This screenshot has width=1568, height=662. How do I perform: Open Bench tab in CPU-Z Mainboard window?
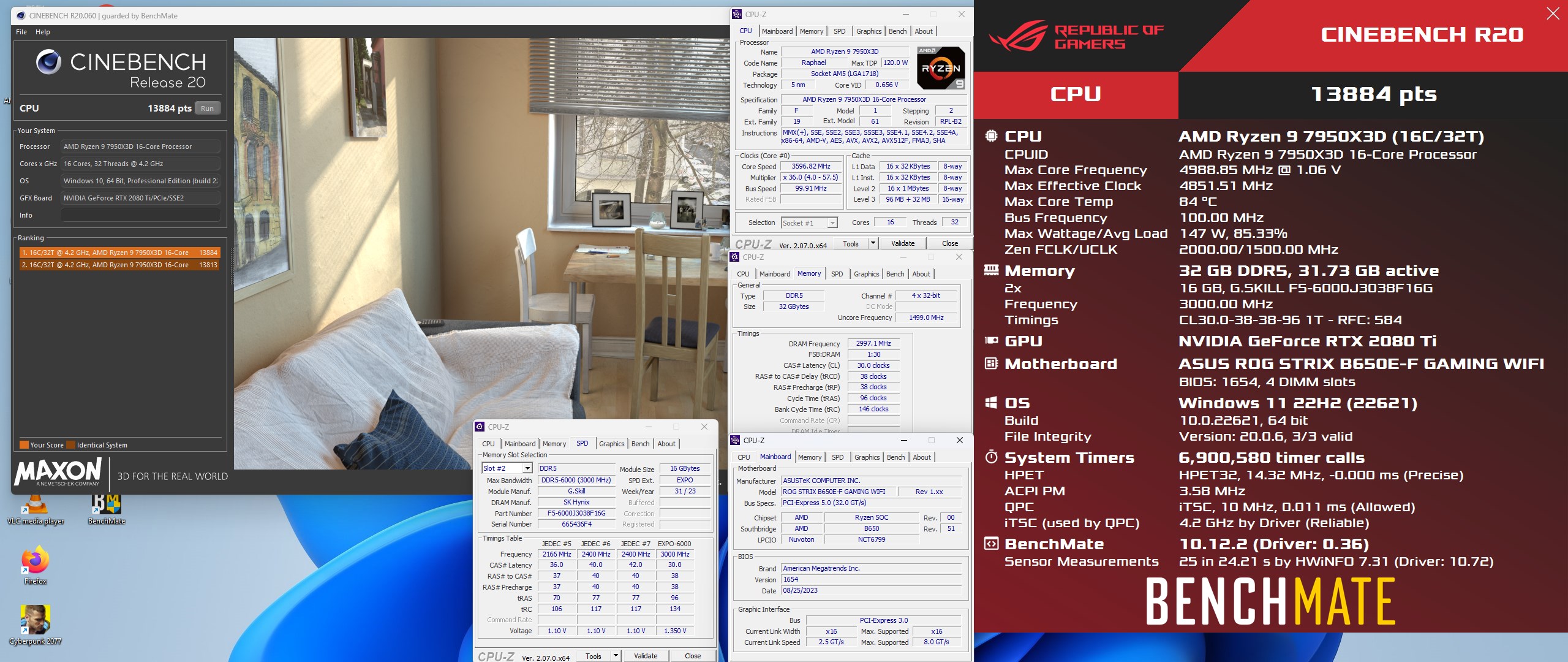895,457
